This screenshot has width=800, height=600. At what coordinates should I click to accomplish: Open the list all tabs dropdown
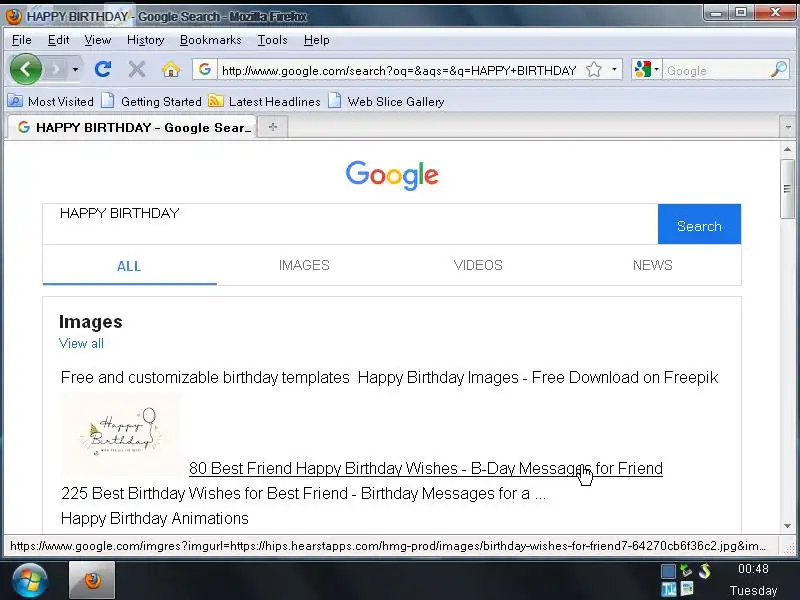pos(788,127)
